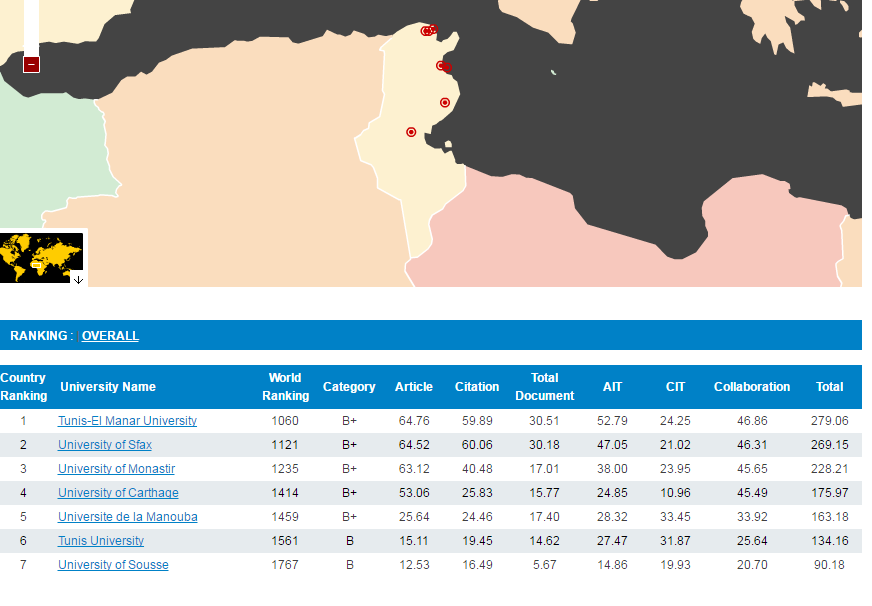Click the Article column header

pyautogui.click(x=414, y=387)
